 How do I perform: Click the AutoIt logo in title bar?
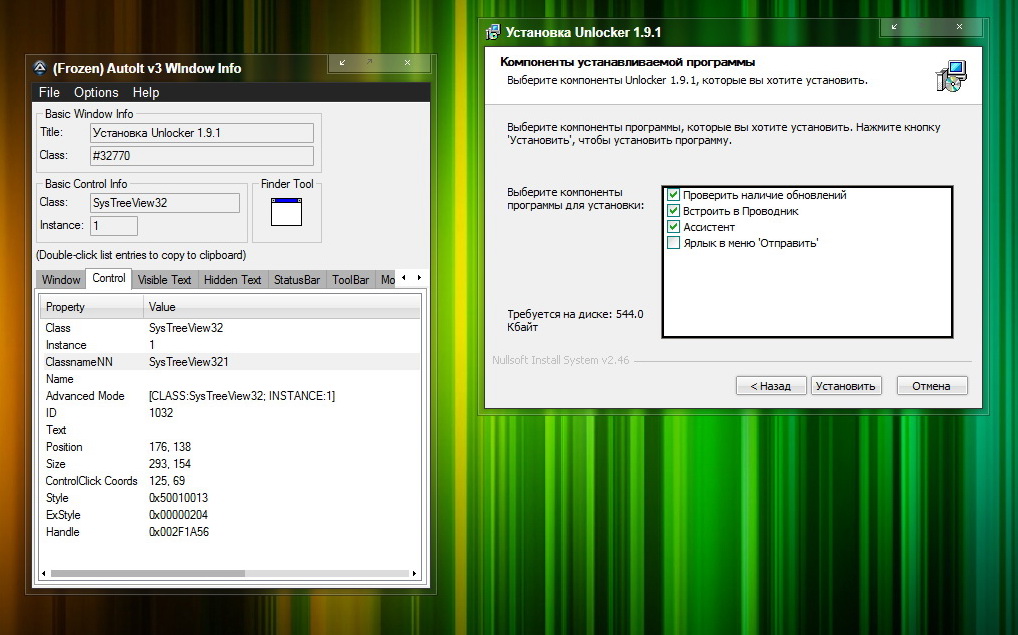tap(40, 68)
